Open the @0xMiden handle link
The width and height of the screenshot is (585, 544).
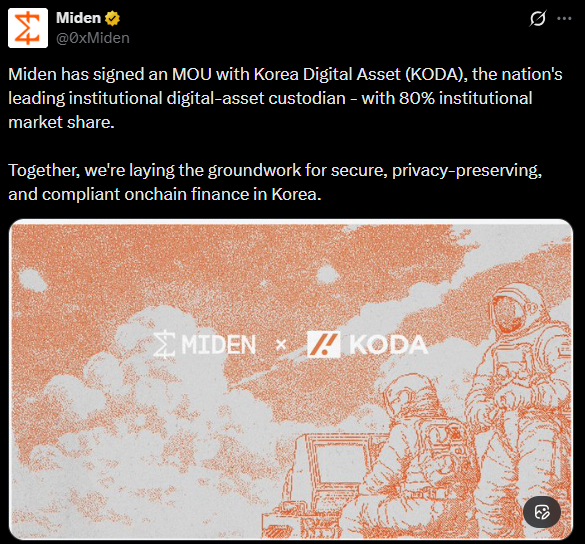pyautogui.click(x=93, y=38)
